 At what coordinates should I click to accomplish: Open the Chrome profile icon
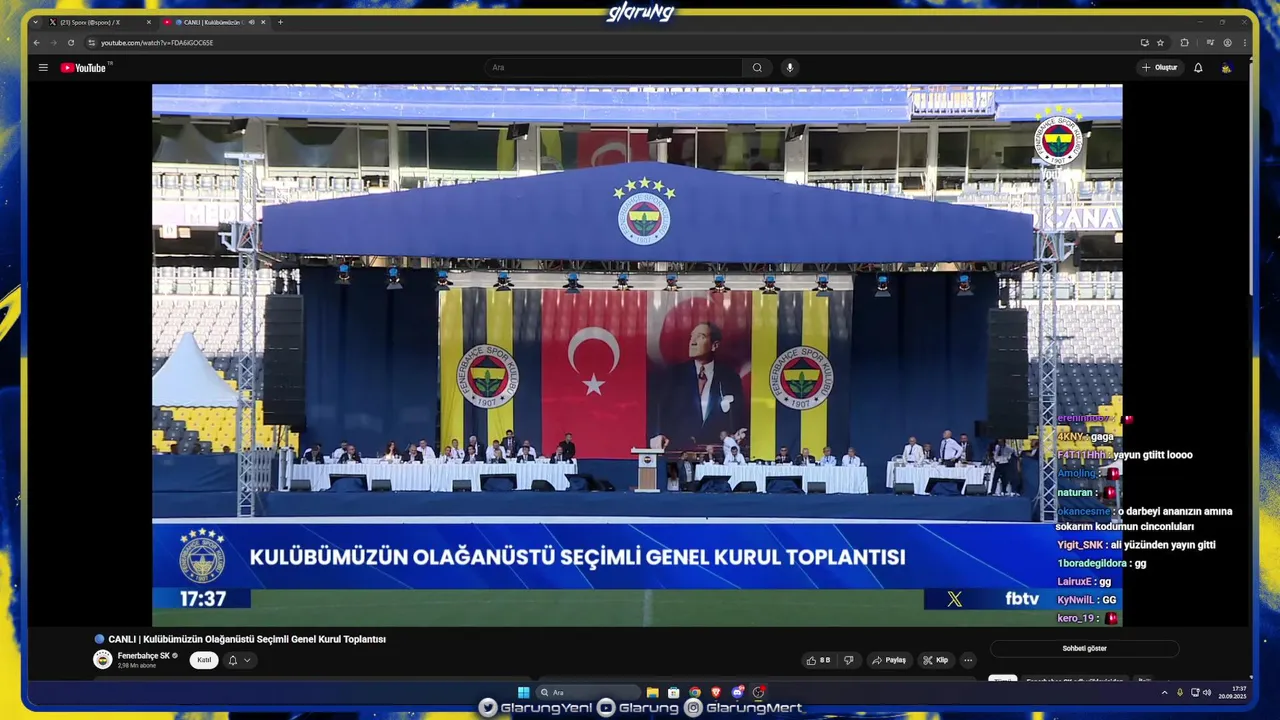click(1227, 43)
